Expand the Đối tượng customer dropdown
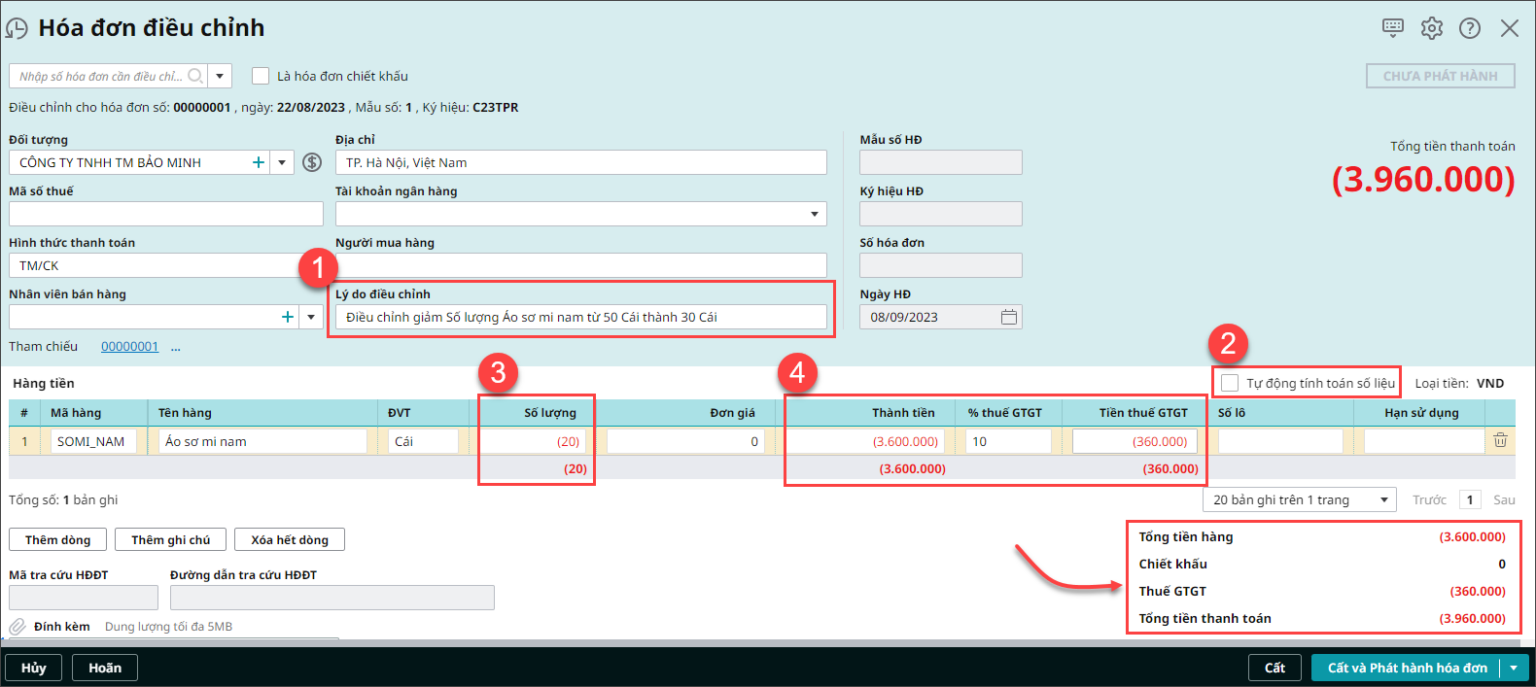Image resolution: width=1536 pixels, height=687 pixels. [282, 162]
